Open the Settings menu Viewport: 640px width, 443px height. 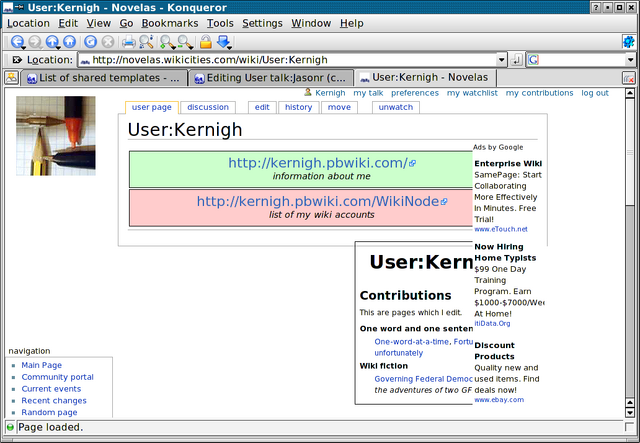(262, 23)
